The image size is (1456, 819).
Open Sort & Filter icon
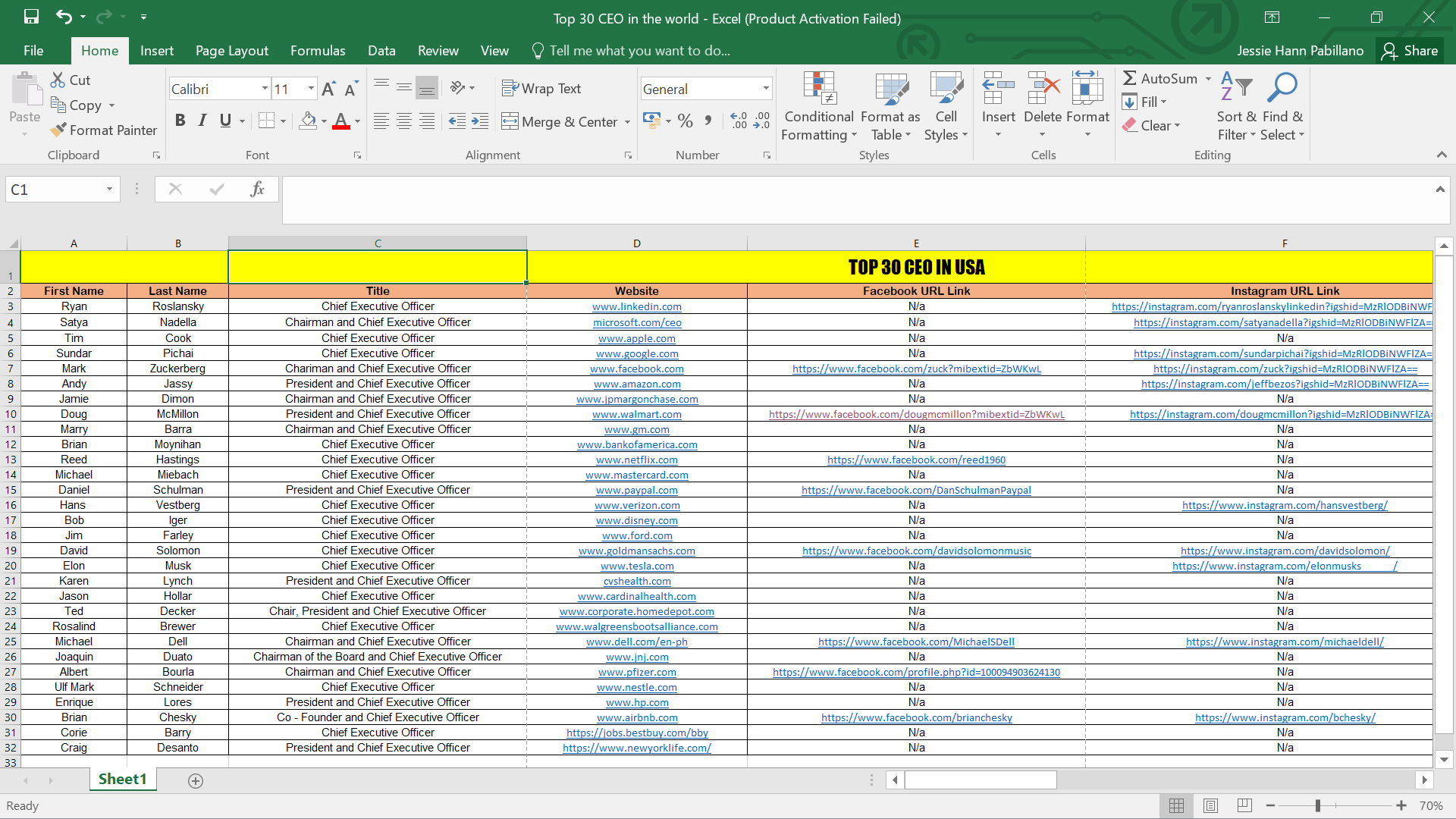pyautogui.click(x=1237, y=87)
